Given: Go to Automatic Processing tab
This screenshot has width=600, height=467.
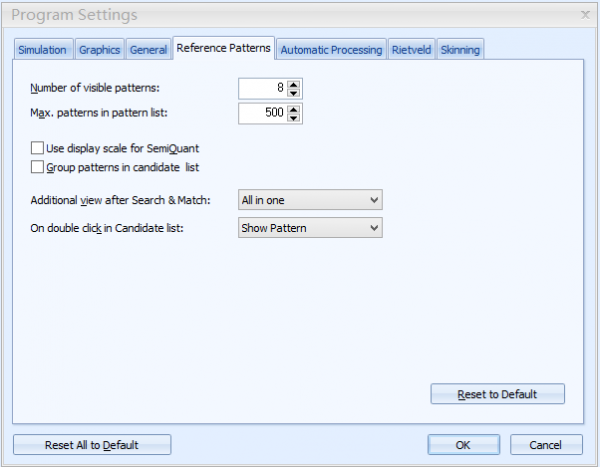Looking at the screenshot, I should (x=331, y=50).
